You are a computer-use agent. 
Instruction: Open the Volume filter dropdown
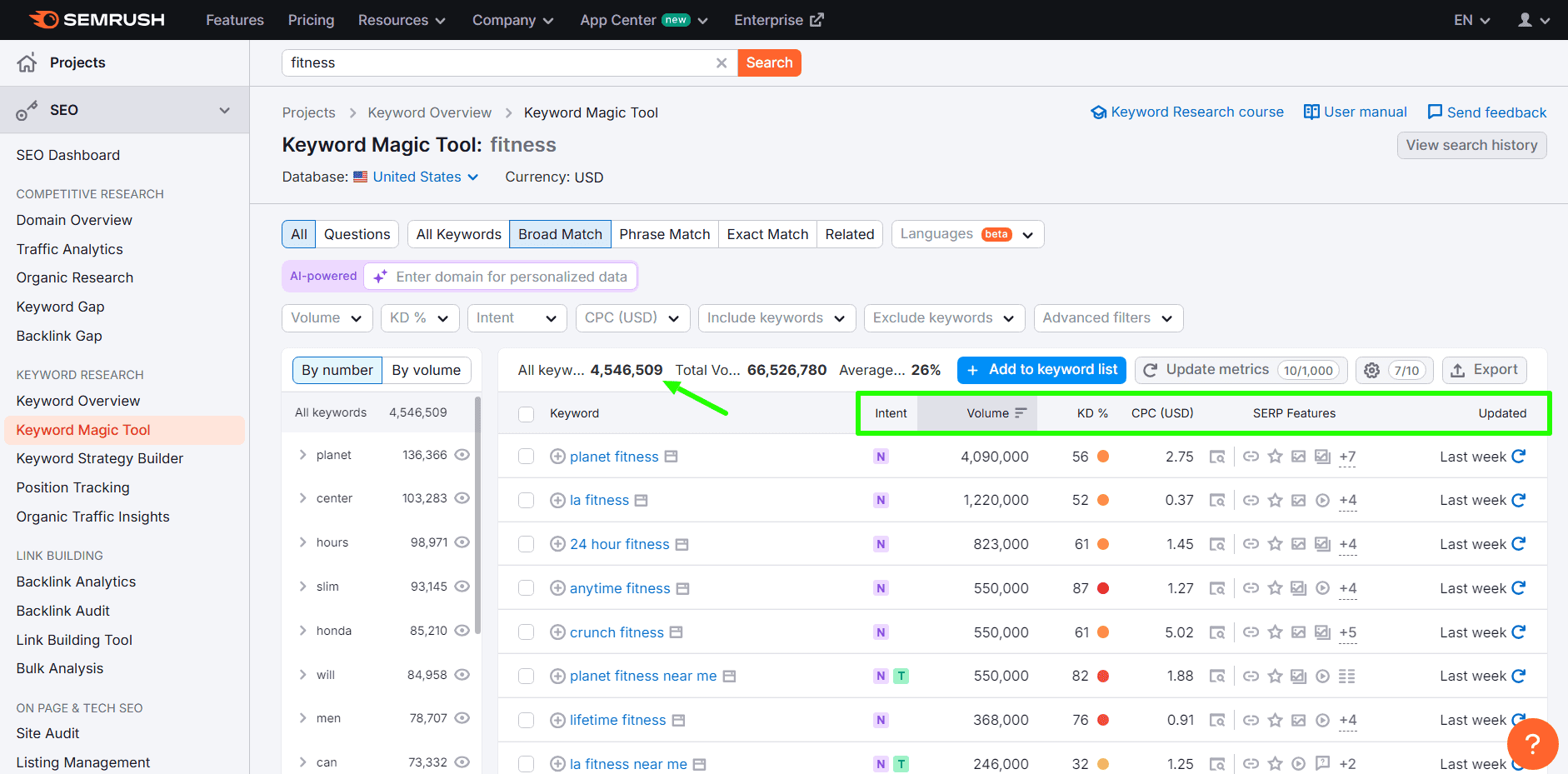(327, 317)
